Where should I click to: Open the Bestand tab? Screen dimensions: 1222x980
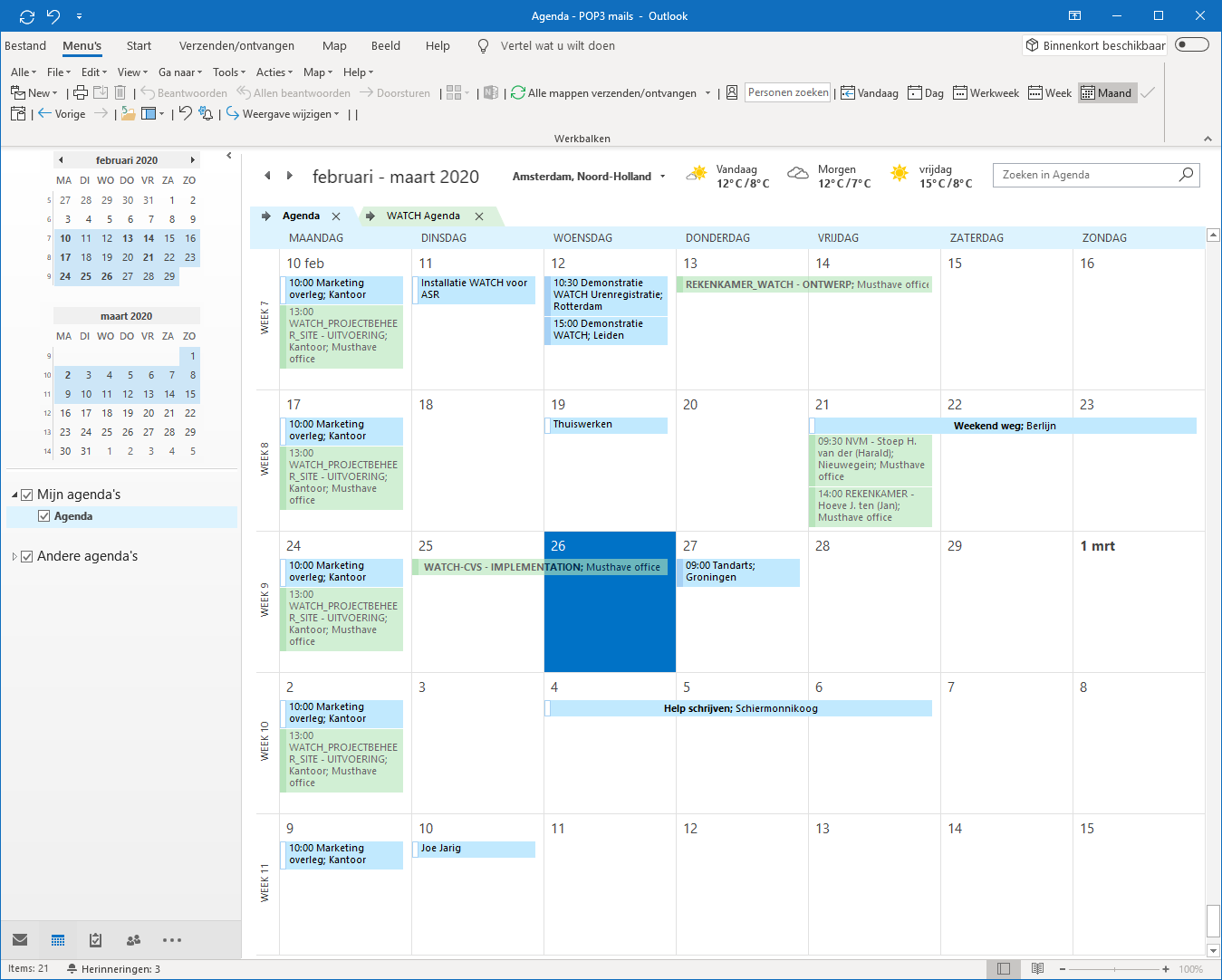pos(25,45)
